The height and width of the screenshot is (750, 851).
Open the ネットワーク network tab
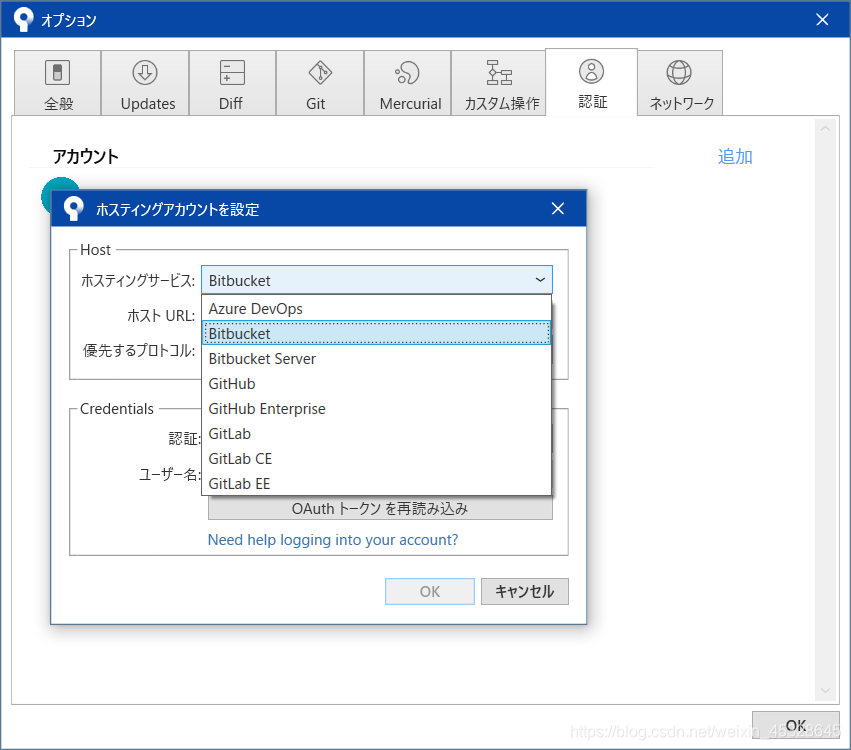[680, 83]
